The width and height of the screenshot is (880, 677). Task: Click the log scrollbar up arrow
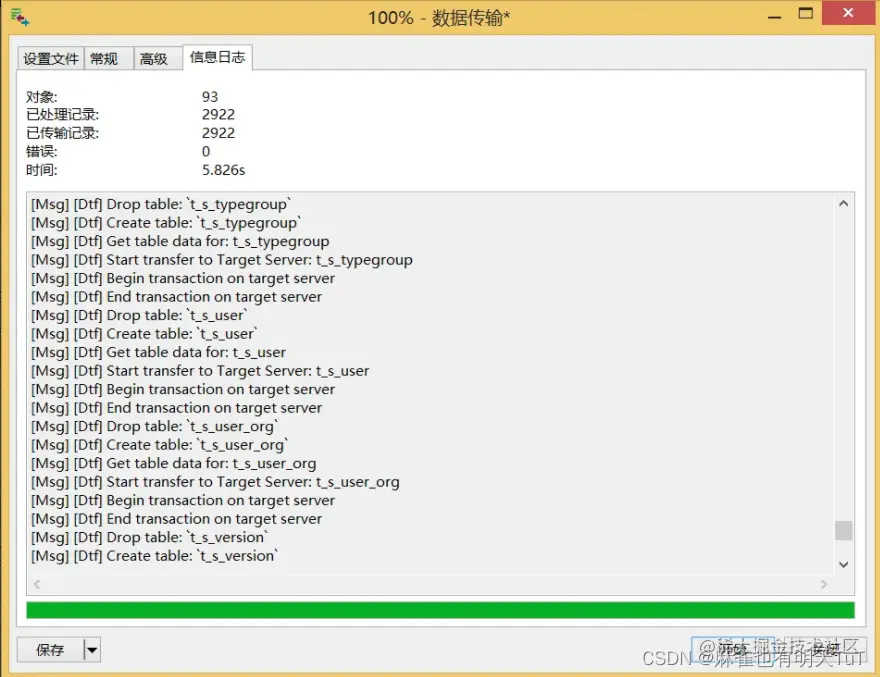[x=843, y=204]
